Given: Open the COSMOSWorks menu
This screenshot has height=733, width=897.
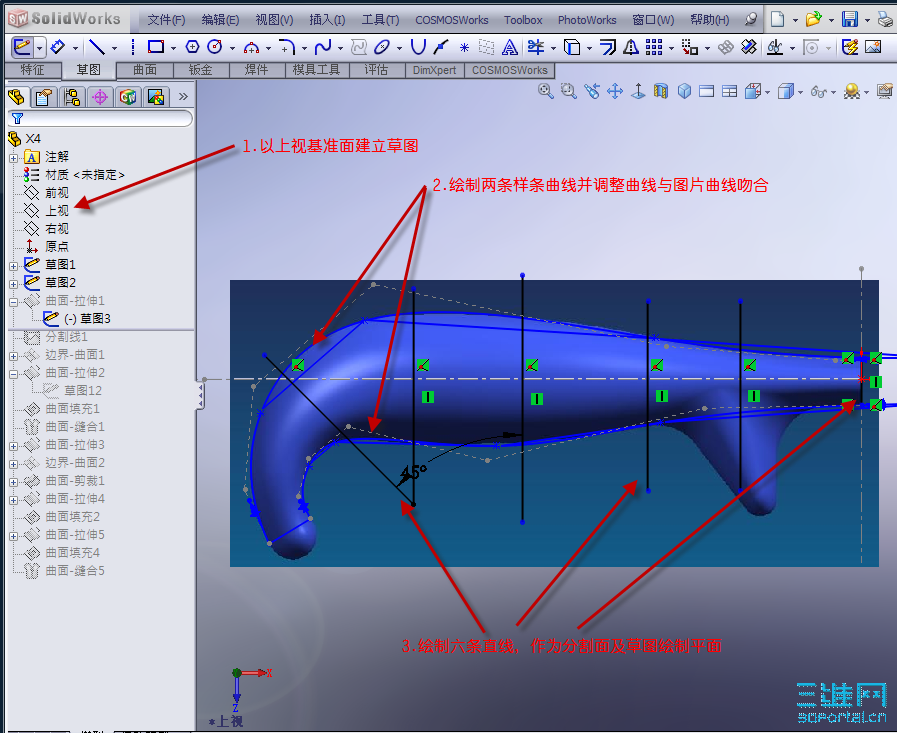Looking at the screenshot, I should tap(452, 20).
